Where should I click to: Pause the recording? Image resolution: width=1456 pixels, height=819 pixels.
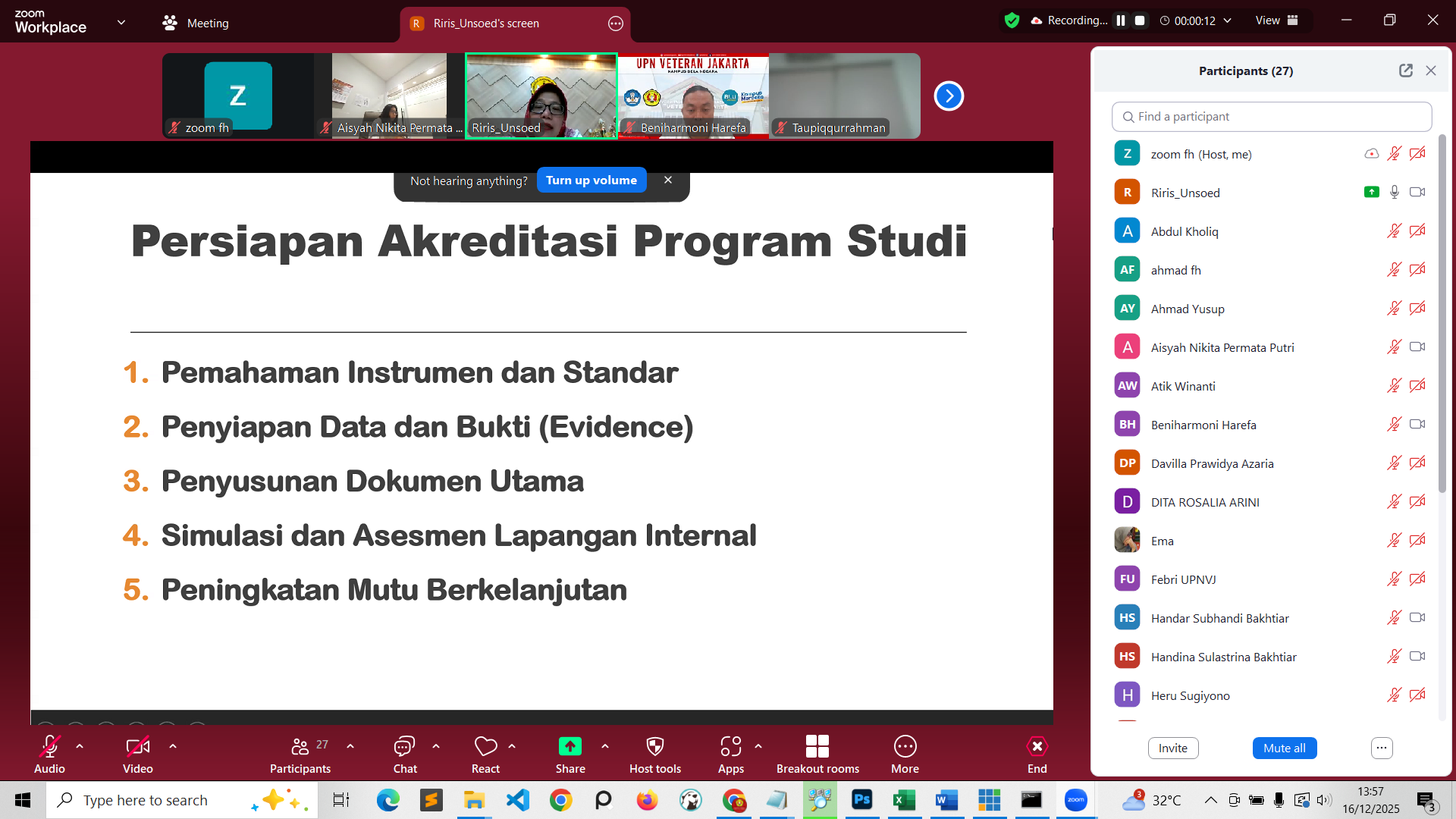1120,20
